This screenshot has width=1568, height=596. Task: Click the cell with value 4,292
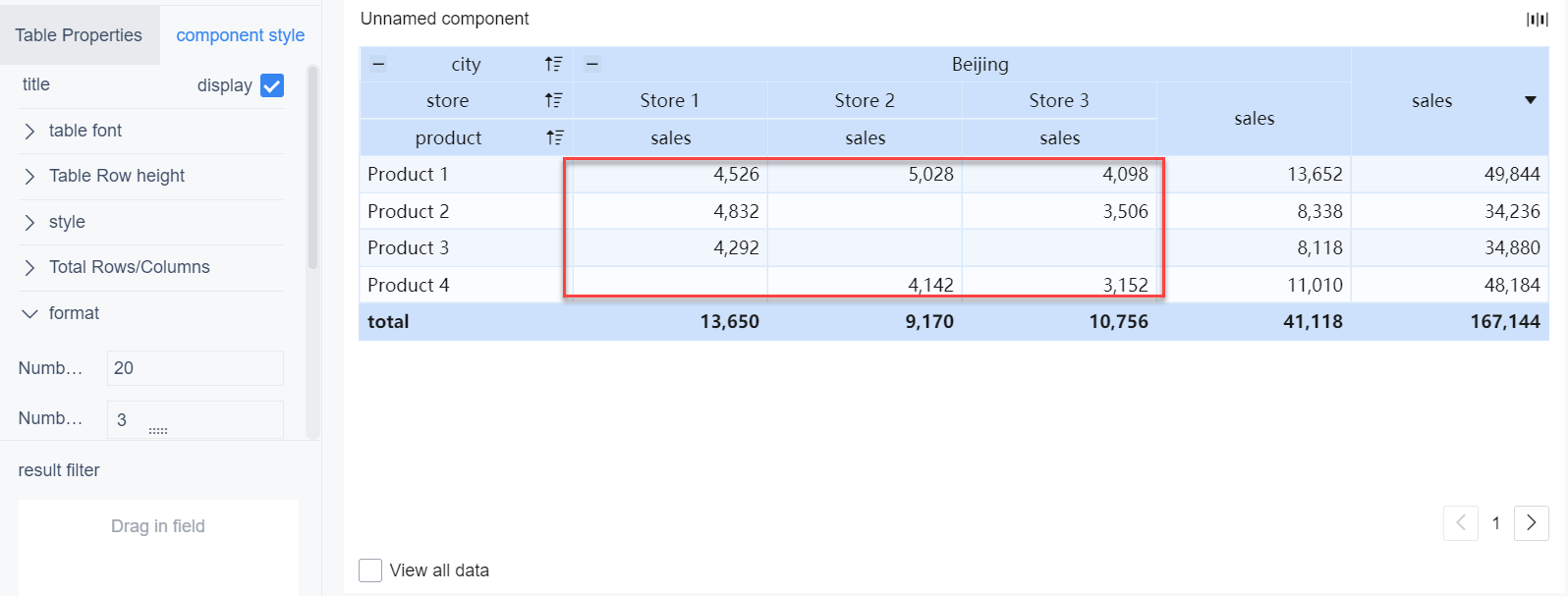pyautogui.click(x=670, y=247)
